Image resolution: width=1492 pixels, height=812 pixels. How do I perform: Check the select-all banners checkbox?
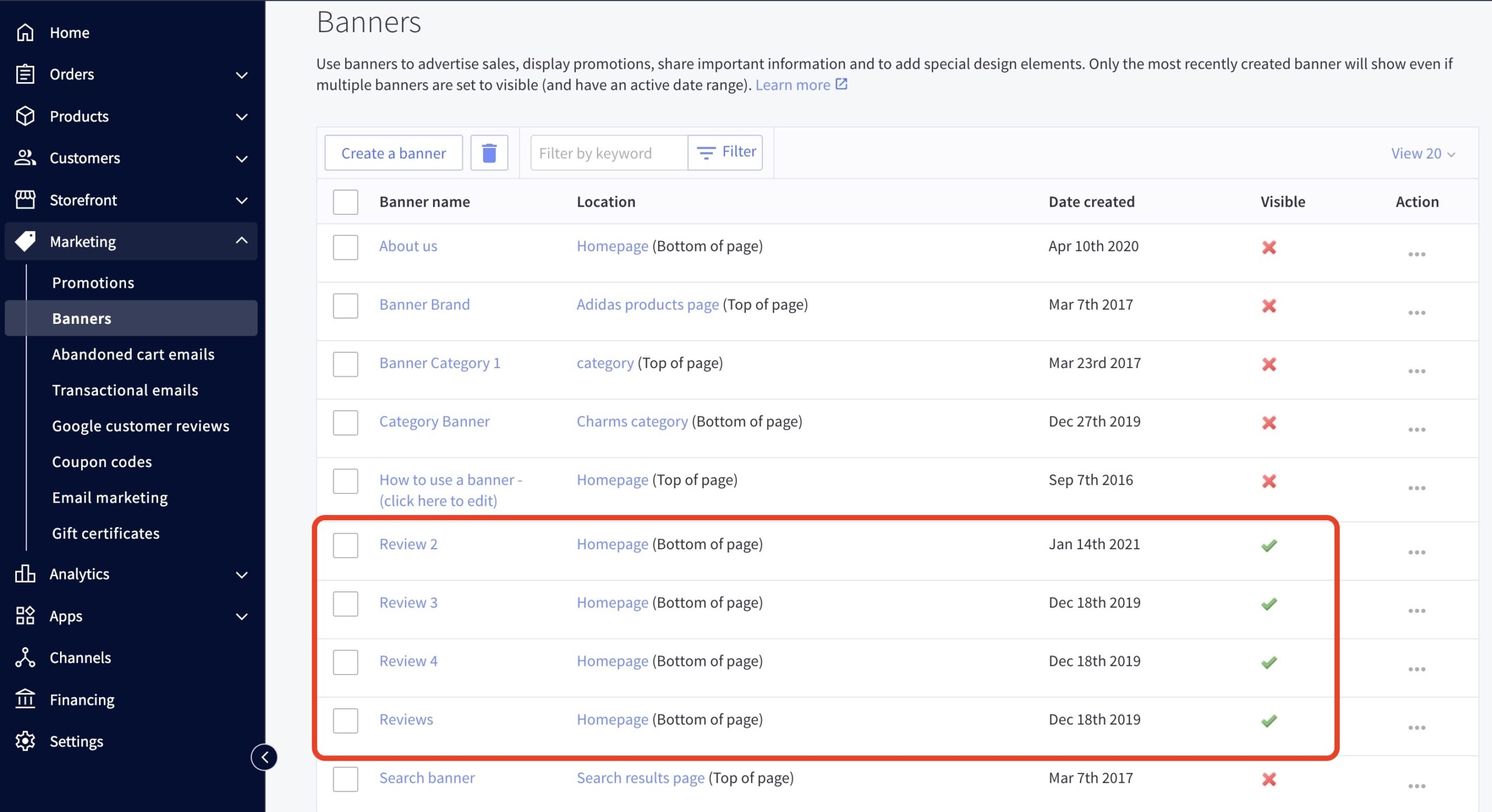coord(345,202)
